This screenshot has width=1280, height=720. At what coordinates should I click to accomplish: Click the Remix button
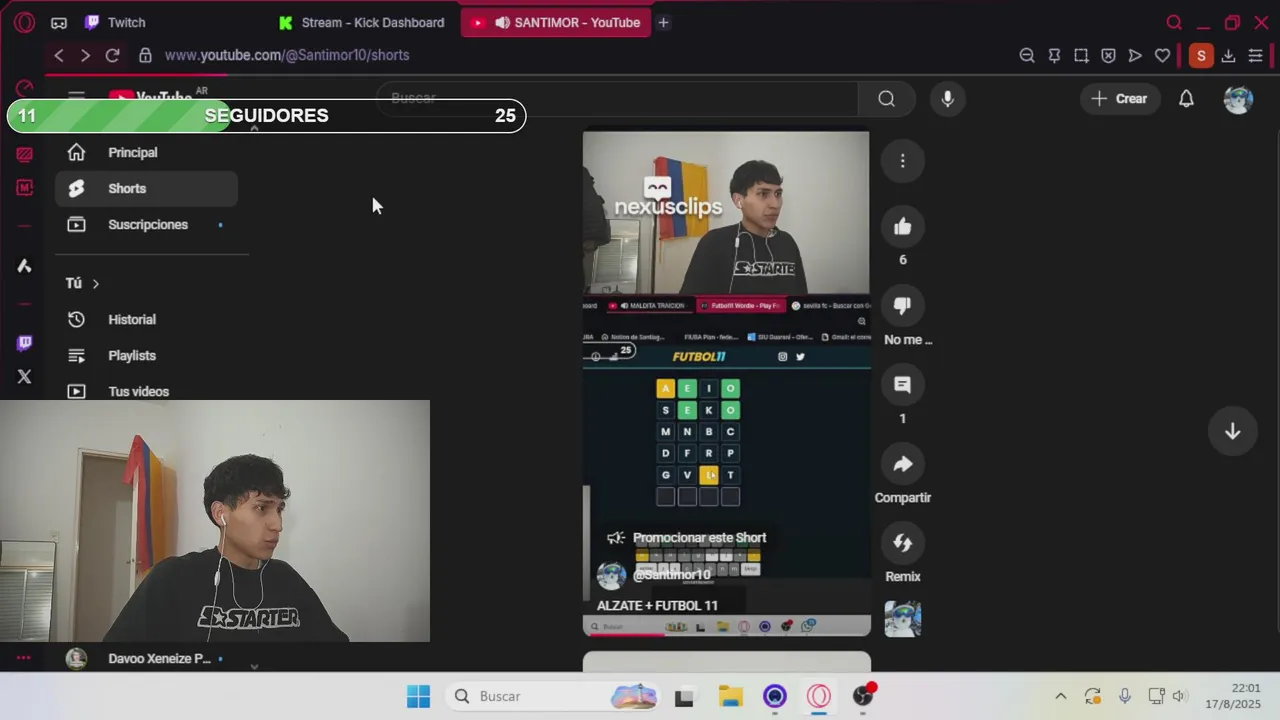point(902,543)
